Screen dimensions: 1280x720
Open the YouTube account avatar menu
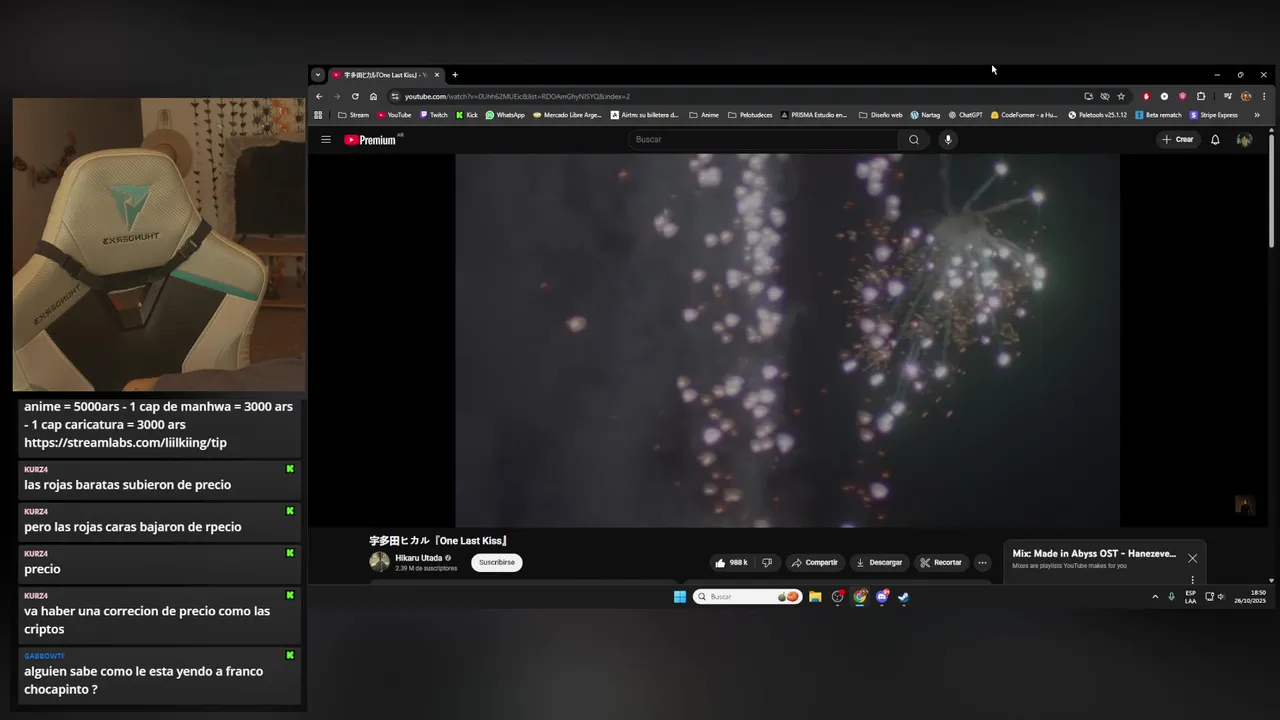1244,140
